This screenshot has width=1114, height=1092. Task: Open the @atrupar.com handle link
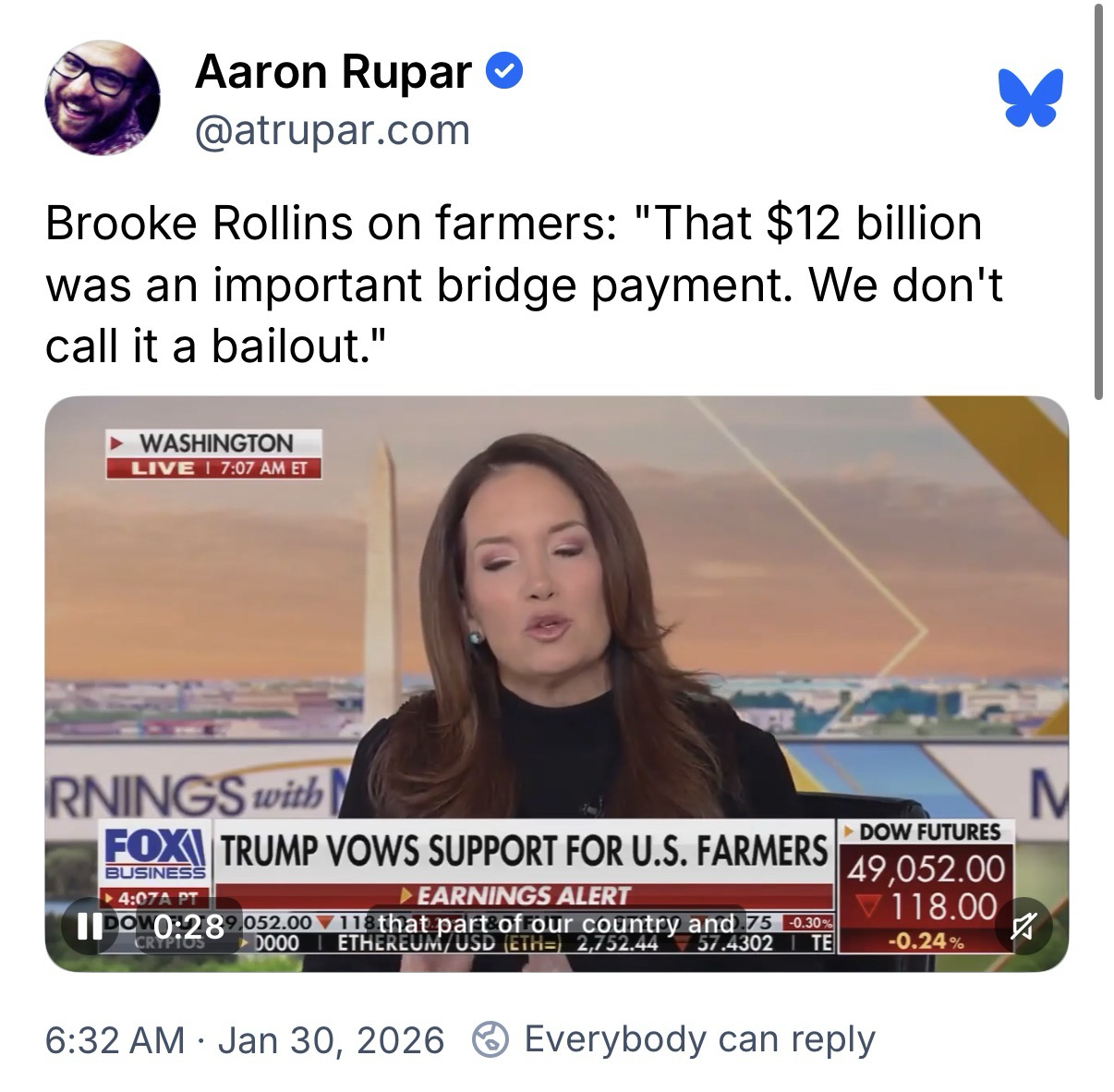pos(333,130)
